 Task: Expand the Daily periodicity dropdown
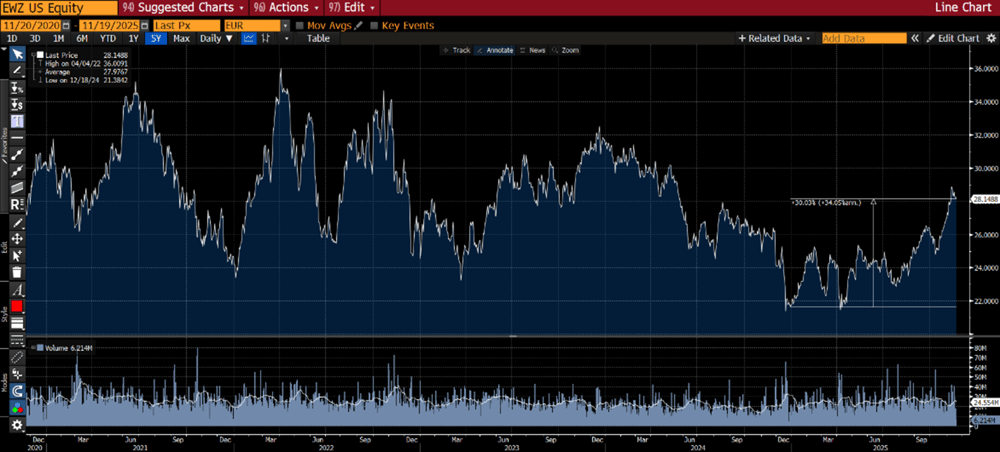pos(215,38)
